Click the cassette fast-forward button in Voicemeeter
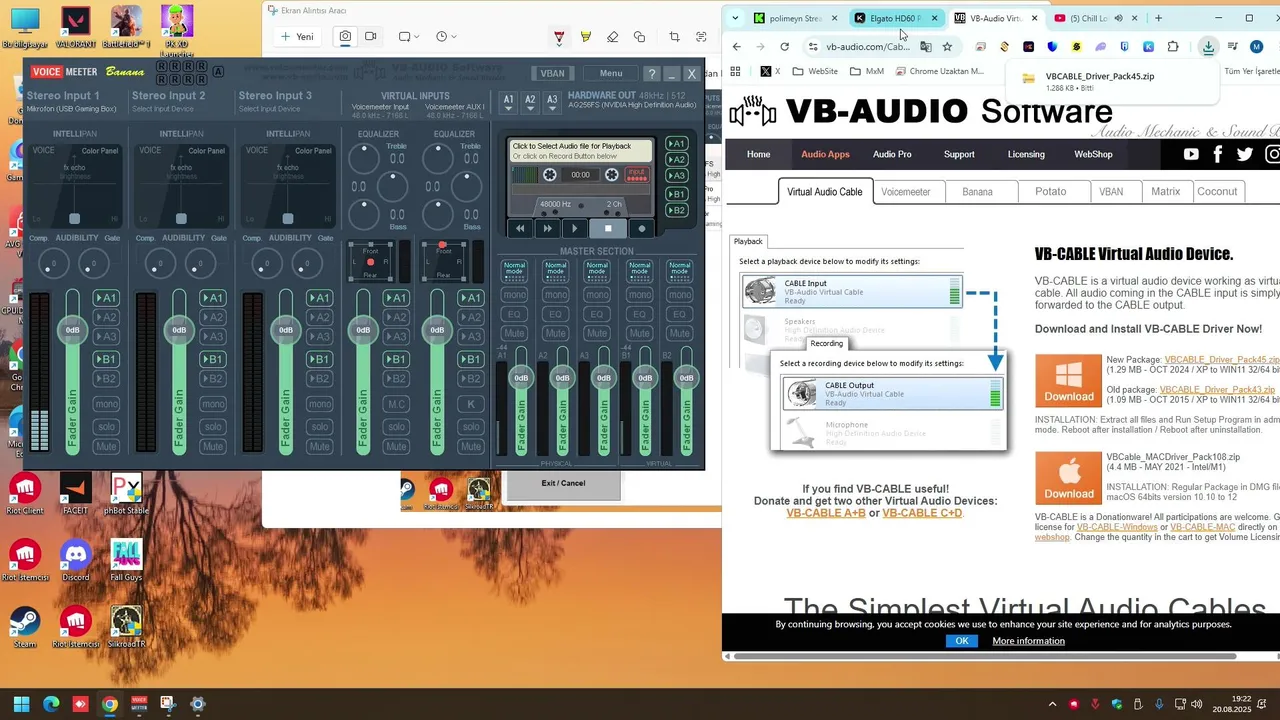Image resolution: width=1280 pixels, height=720 pixels. [x=547, y=228]
